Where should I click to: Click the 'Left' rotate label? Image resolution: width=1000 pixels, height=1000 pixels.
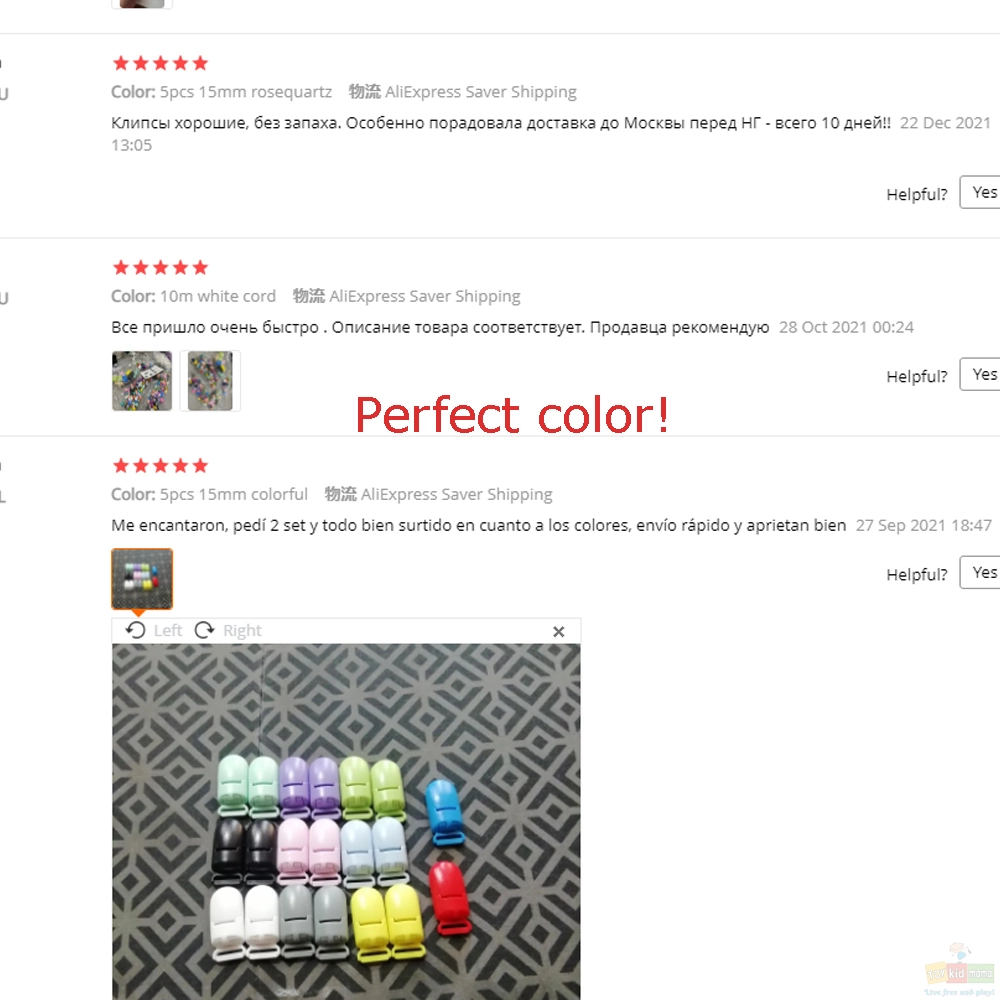click(x=168, y=630)
